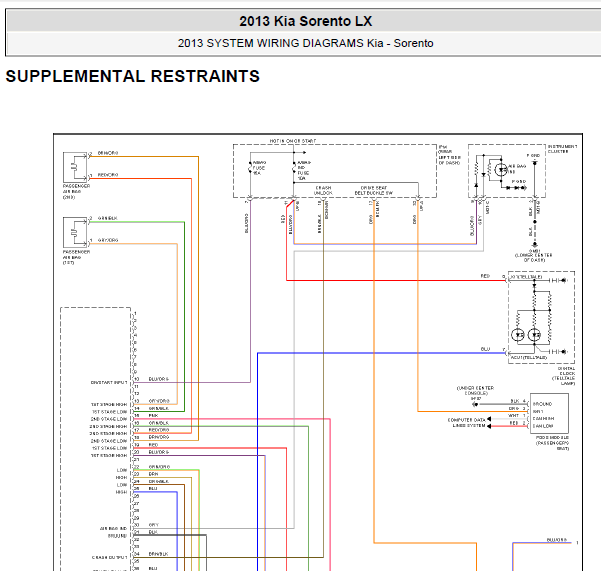601x571 pixels.
Task: Click the '2013 SYSTEM WIRING DIAGRAMS Kia - Sorento' subtitle
Action: click(x=305, y=43)
